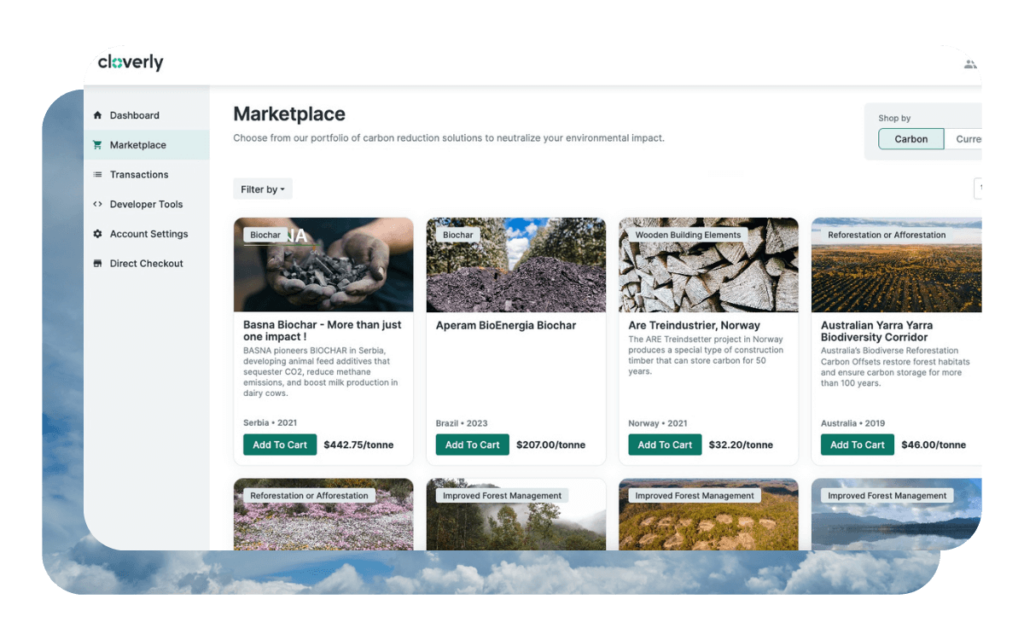Screen dimensions: 1024x640
Task: Click the Developer Tools code icon
Action: (x=97, y=204)
